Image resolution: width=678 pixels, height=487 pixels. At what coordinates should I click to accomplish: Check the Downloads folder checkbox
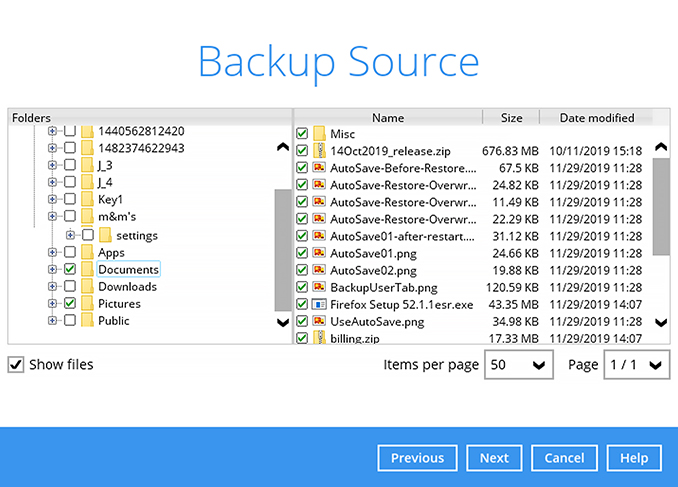[x=70, y=286]
